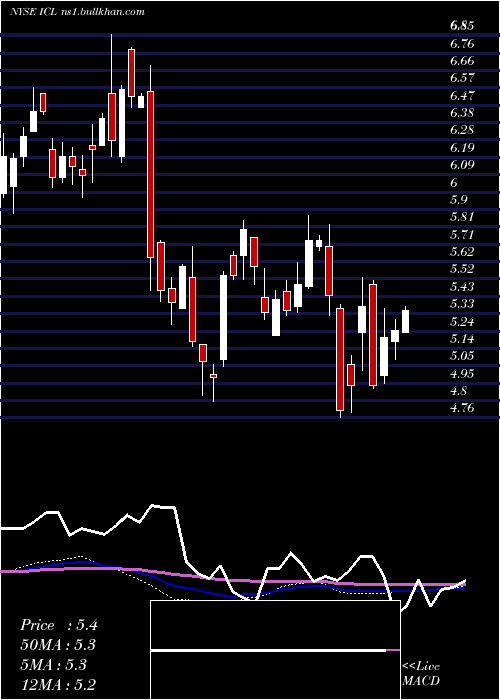The image size is (500, 700).
Task: Click the 6.66 price axis label
Action: tap(462, 61)
